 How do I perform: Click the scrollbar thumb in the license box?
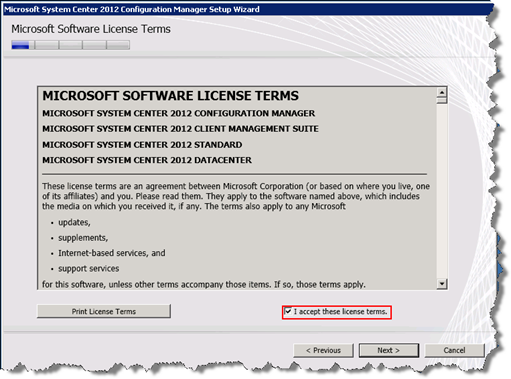tap(442, 100)
